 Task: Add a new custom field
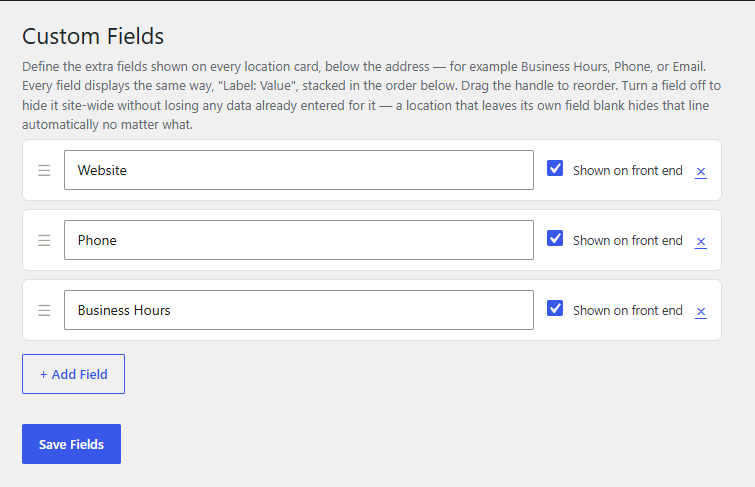tap(73, 374)
